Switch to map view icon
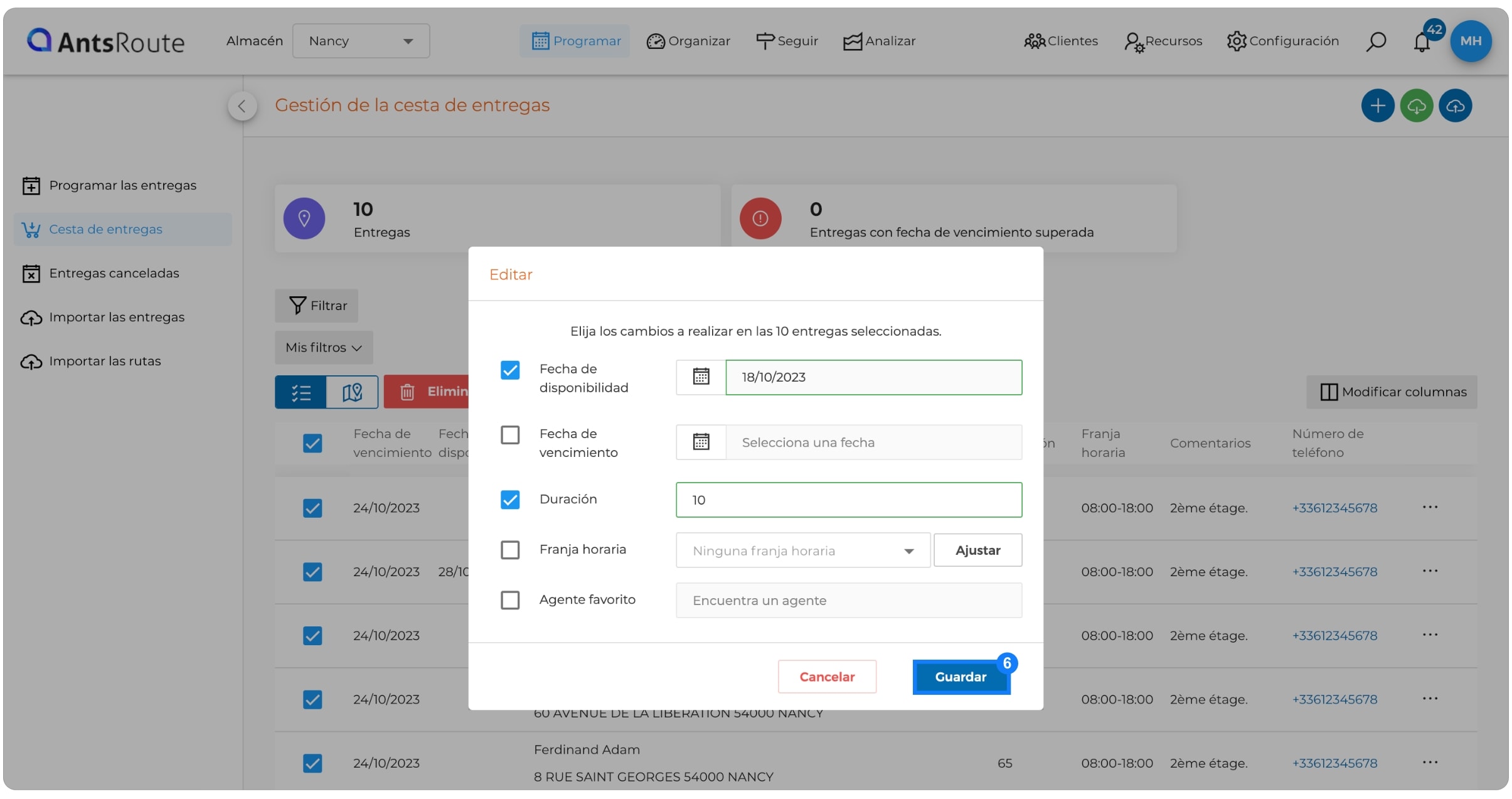This screenshot has height=799, width=1512. pos(352,392)
